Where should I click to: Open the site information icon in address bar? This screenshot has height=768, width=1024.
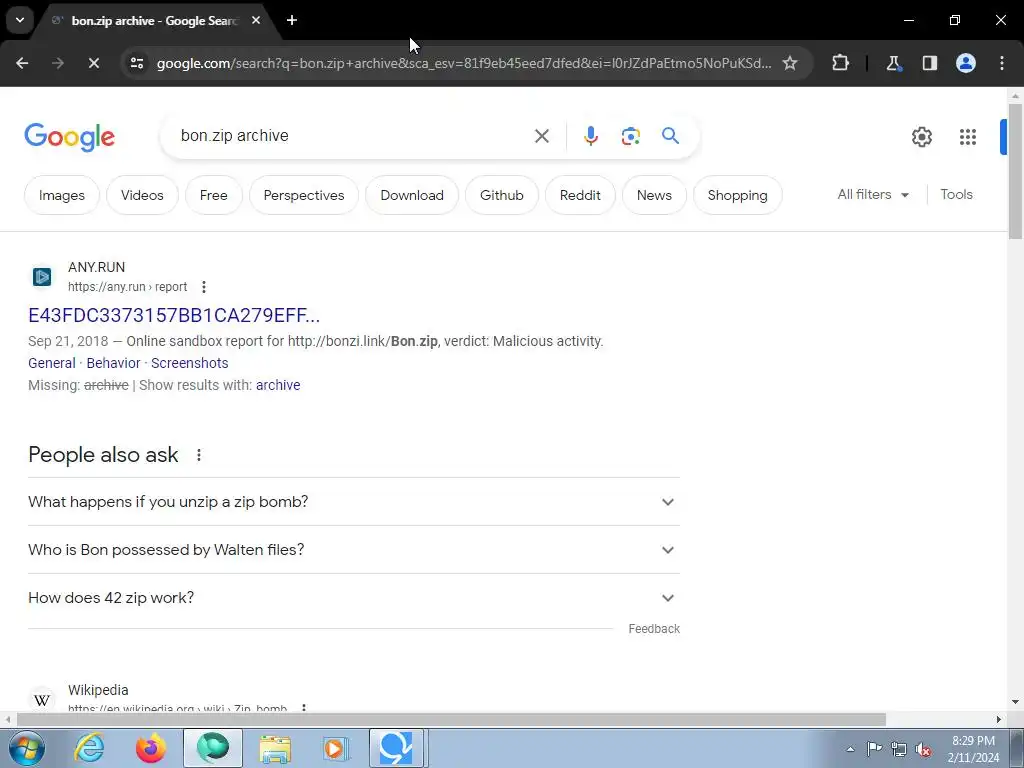click(136, 63)
